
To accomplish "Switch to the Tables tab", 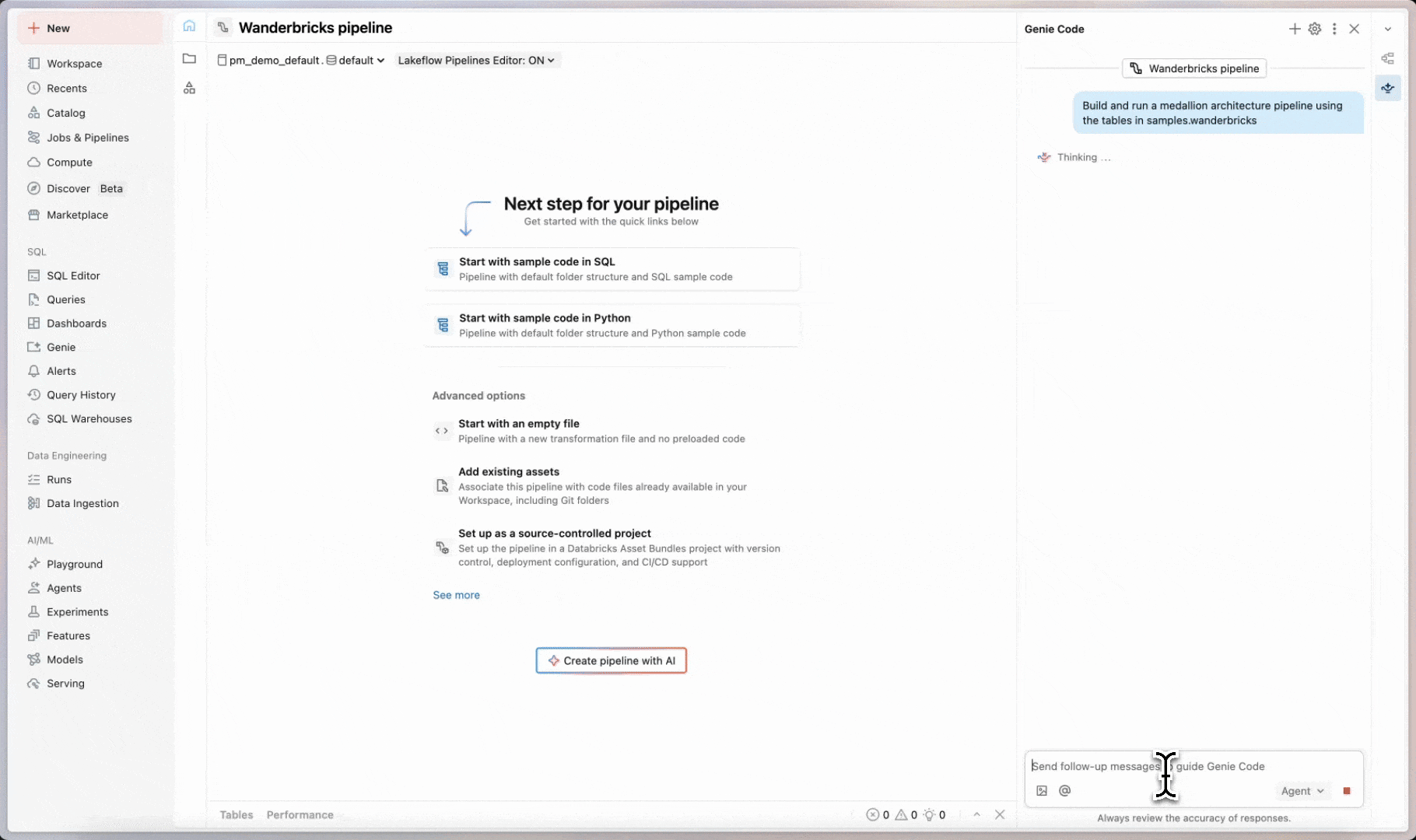I will click(237, 815).
